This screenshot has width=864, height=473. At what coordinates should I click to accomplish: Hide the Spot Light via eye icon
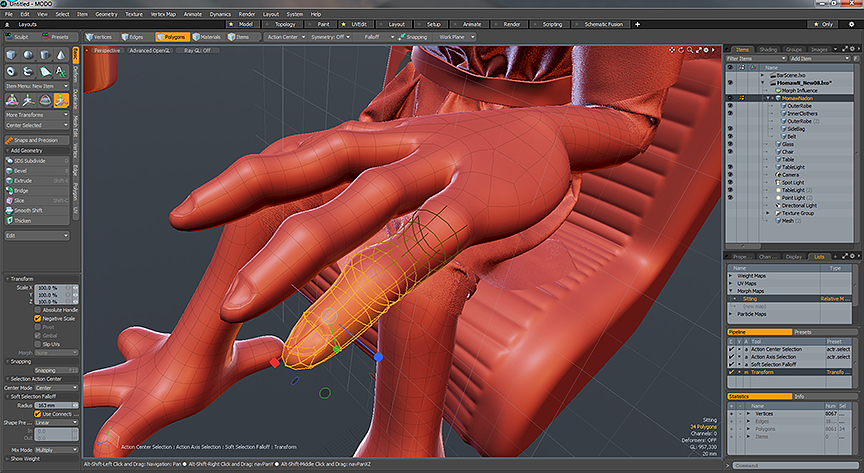731,182
